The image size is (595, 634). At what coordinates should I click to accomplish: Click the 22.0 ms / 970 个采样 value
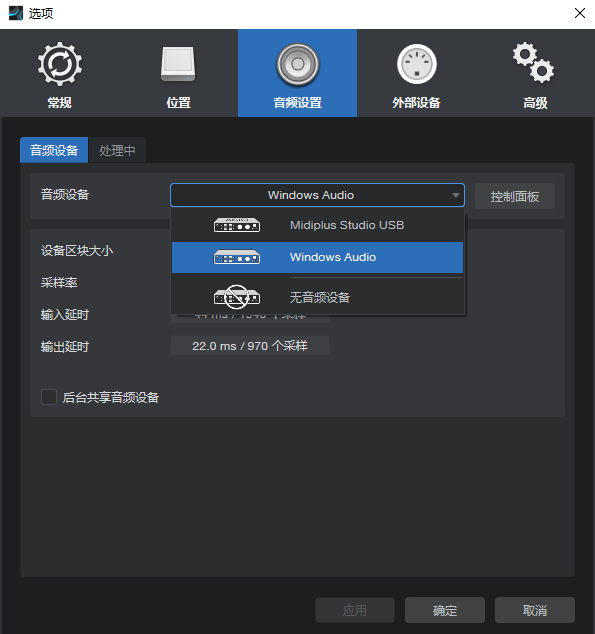coord(250,346)
